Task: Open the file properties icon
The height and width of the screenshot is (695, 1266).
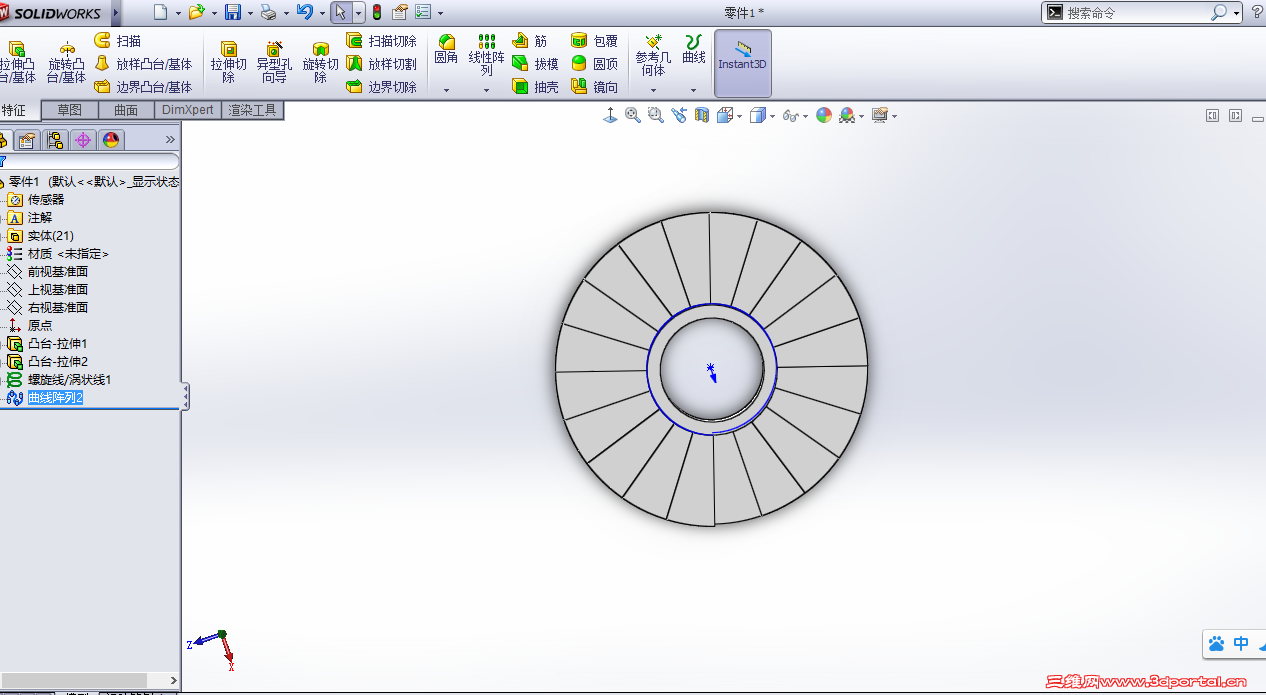Action: click(x=400, y=12)
